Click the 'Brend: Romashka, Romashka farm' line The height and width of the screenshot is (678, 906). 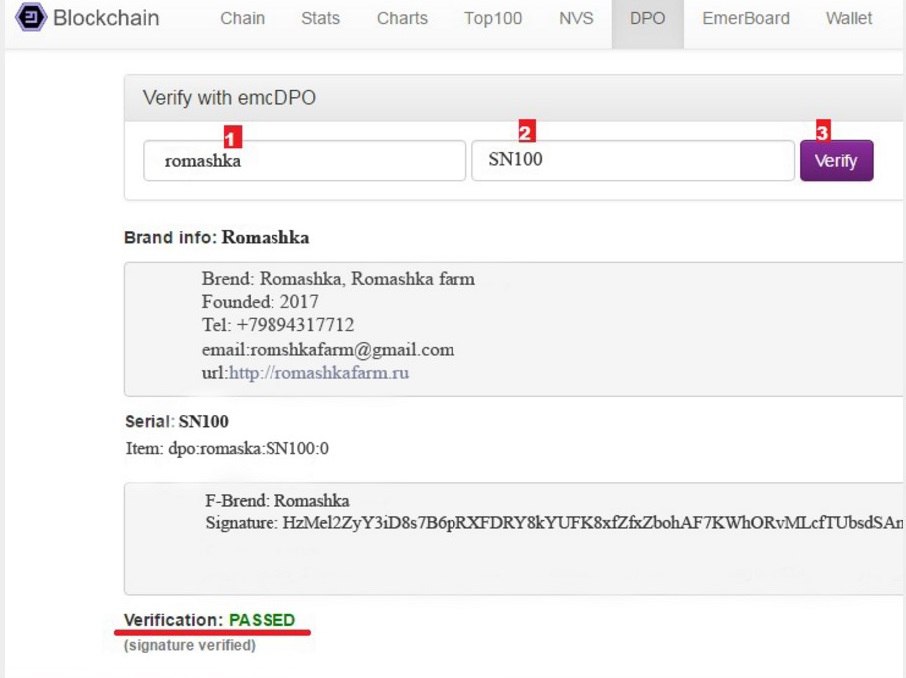click(x=338, y=279)
